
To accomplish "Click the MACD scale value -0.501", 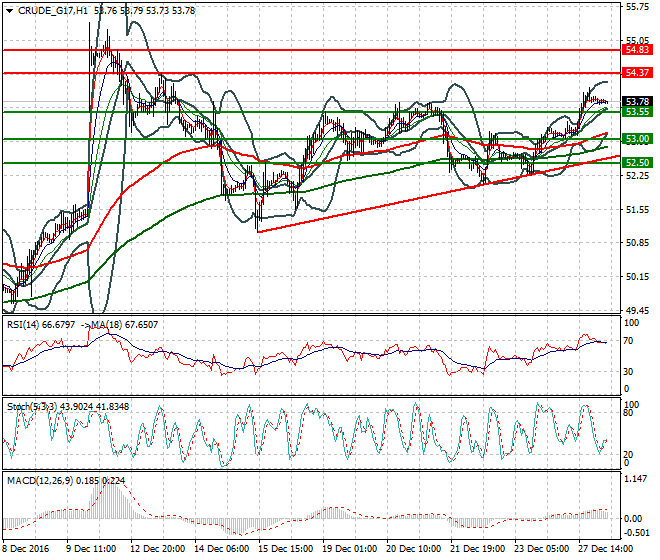I will pos(636,533).
